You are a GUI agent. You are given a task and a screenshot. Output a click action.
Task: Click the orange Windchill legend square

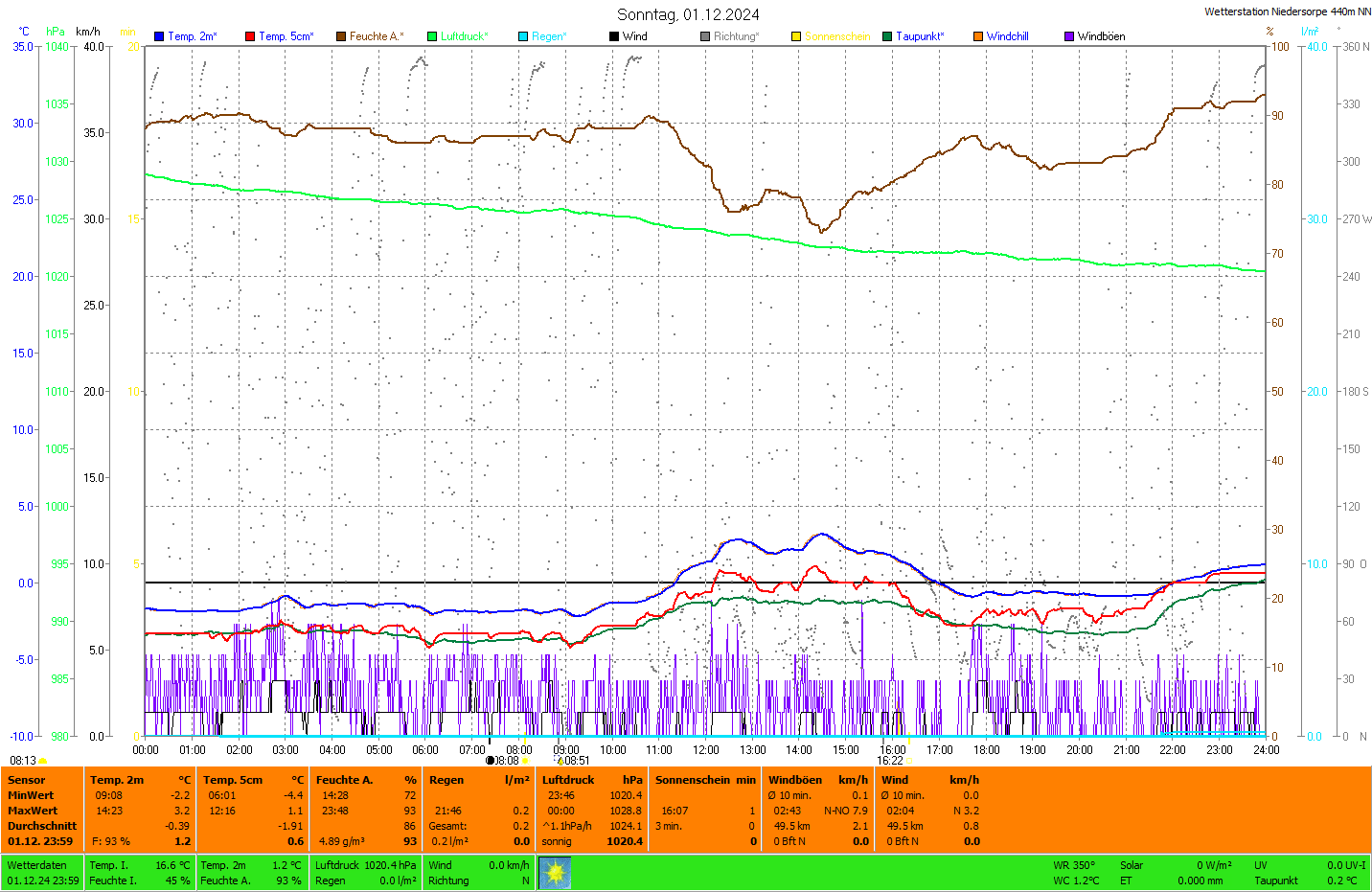coord(978,36)
